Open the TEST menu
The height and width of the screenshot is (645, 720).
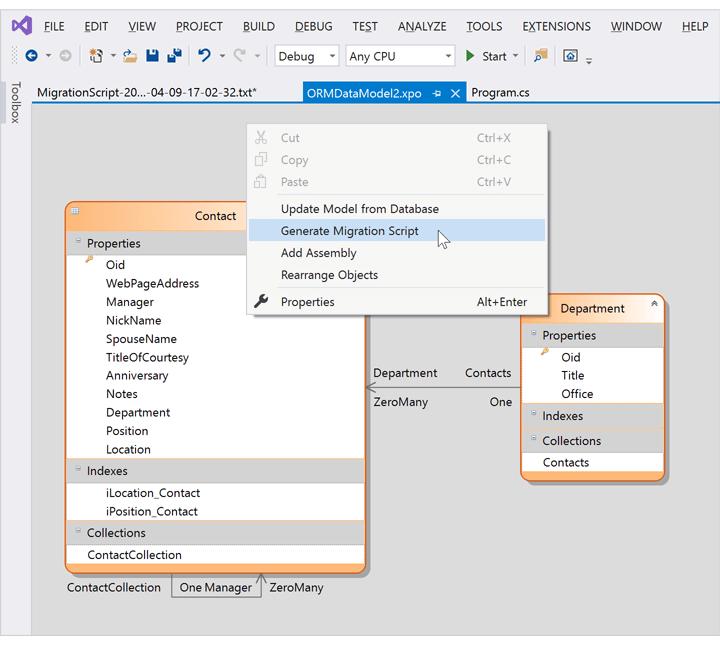coord(365,27)
